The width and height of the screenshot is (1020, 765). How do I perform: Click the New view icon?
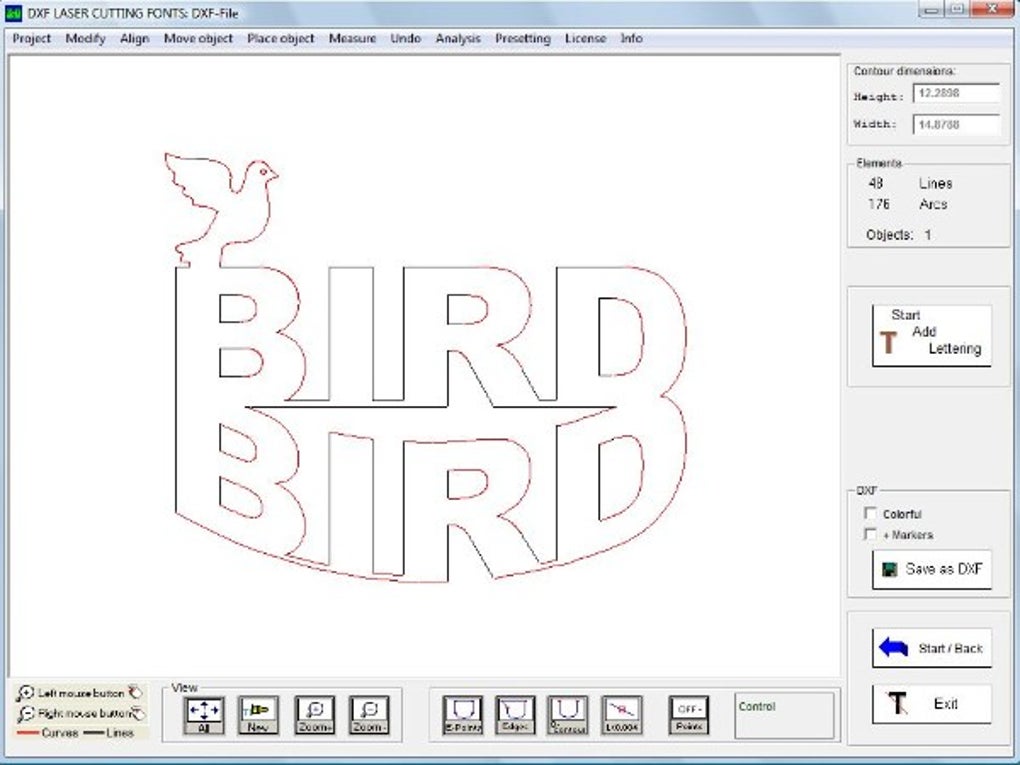click(258, 715)
